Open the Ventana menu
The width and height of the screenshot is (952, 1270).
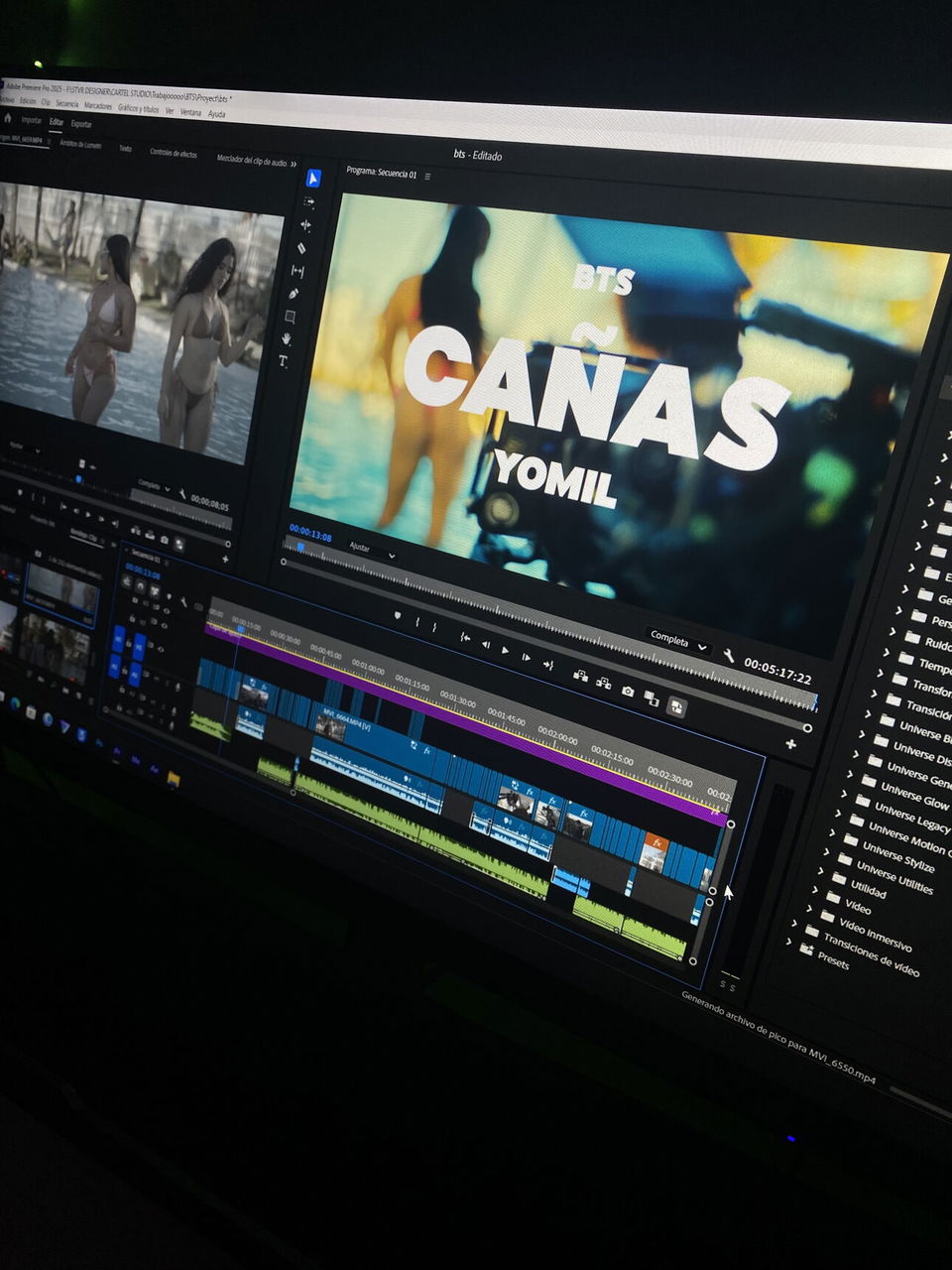(x=189, y=112)
